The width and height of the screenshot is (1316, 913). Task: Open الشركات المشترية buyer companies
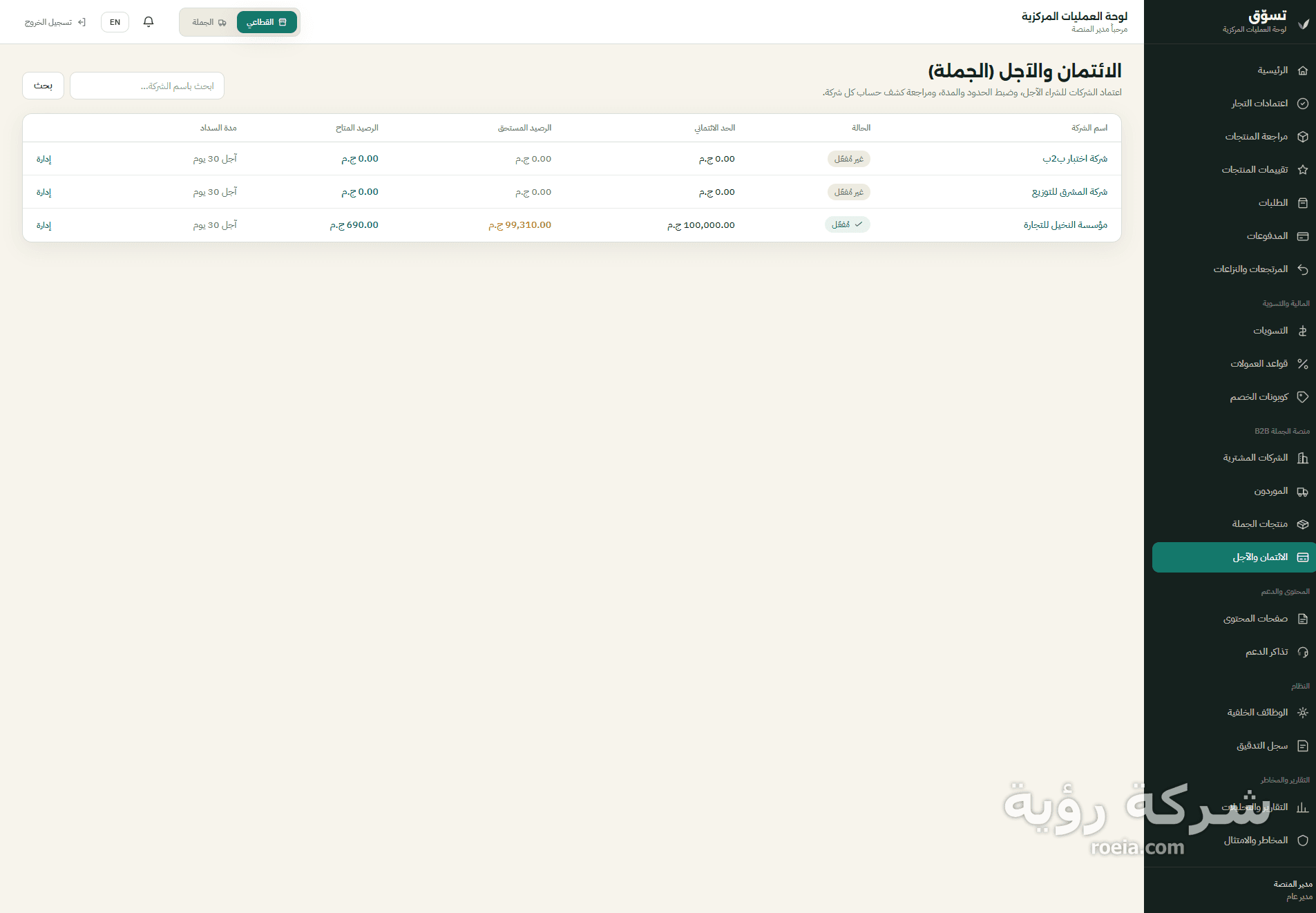tap(1230, 458)
